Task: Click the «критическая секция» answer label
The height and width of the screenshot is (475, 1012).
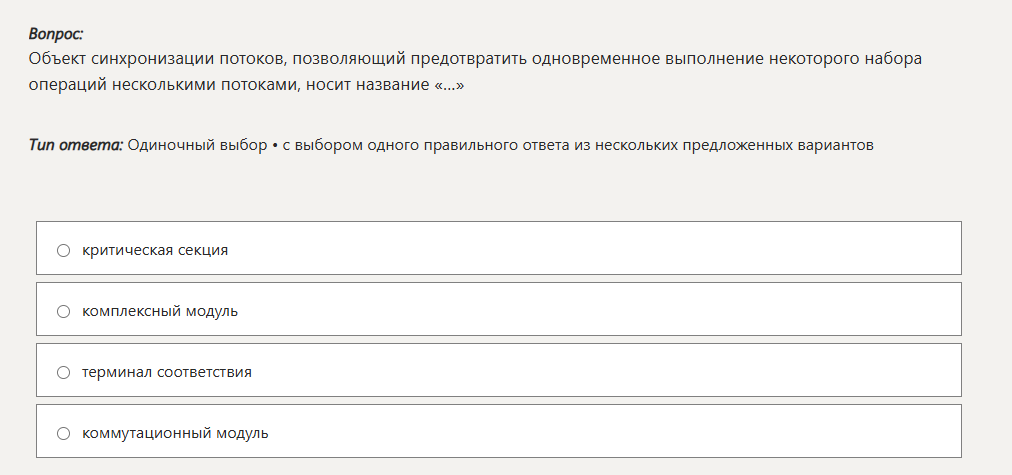Action: coord(155,250)
